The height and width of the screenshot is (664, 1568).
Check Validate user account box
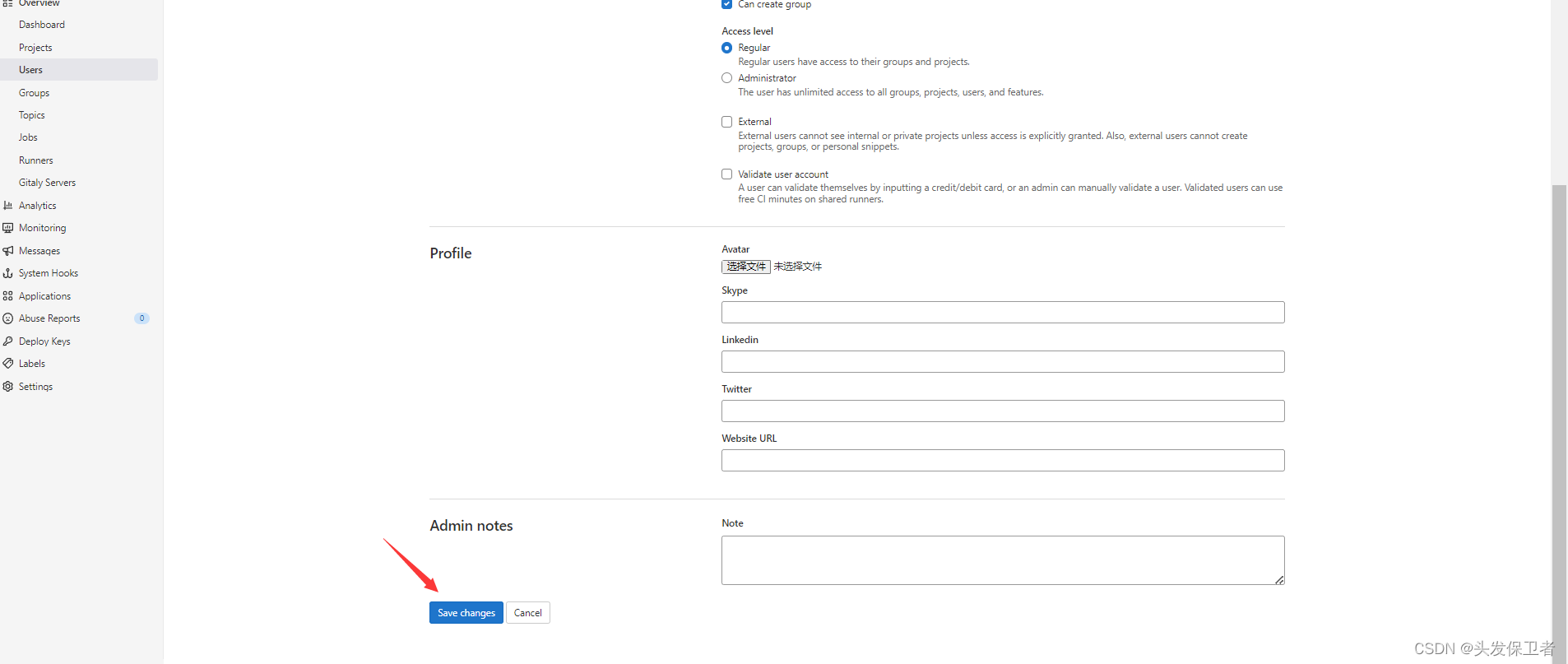click(x=726, y=174)
